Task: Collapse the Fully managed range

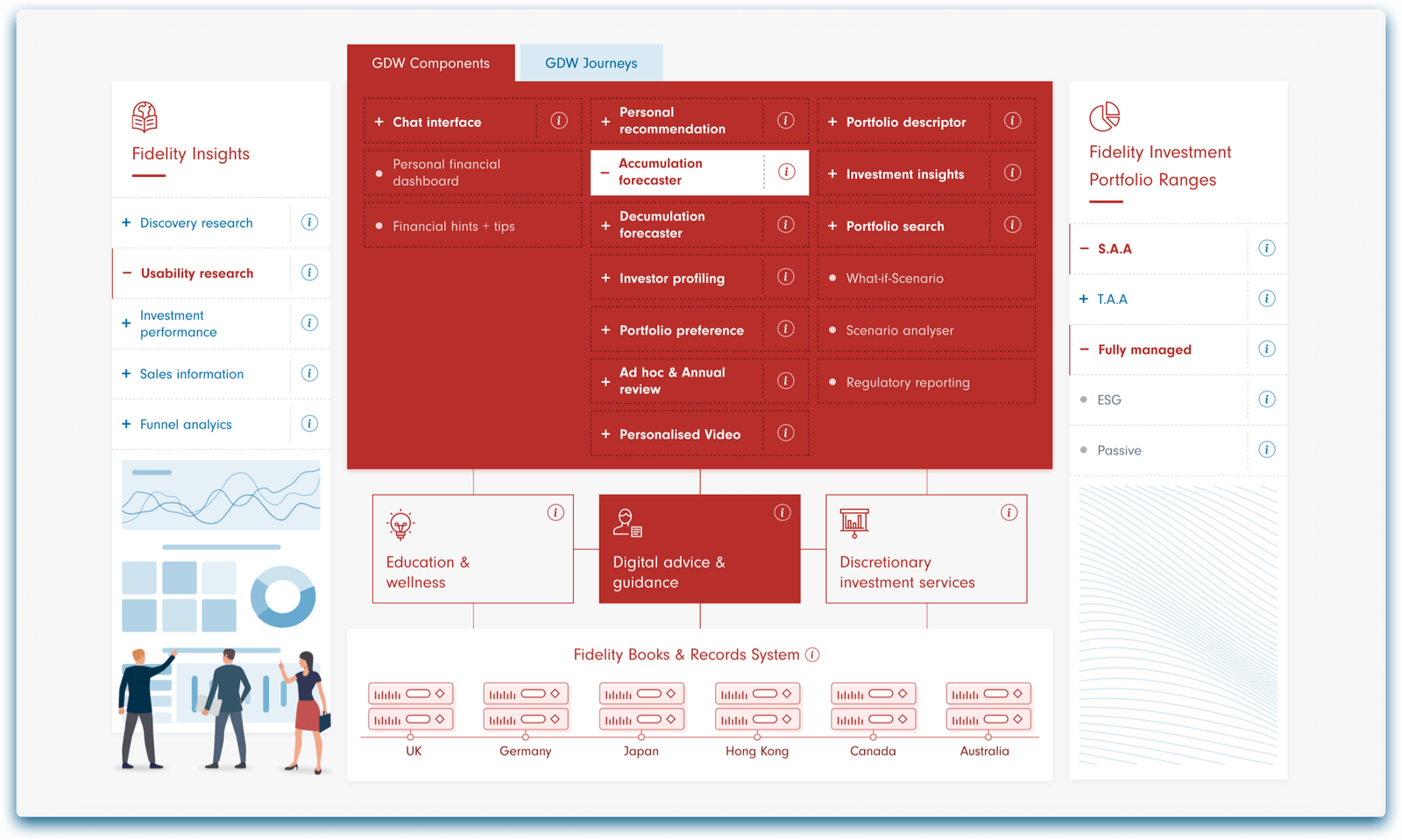Action: pos(1084,349)
